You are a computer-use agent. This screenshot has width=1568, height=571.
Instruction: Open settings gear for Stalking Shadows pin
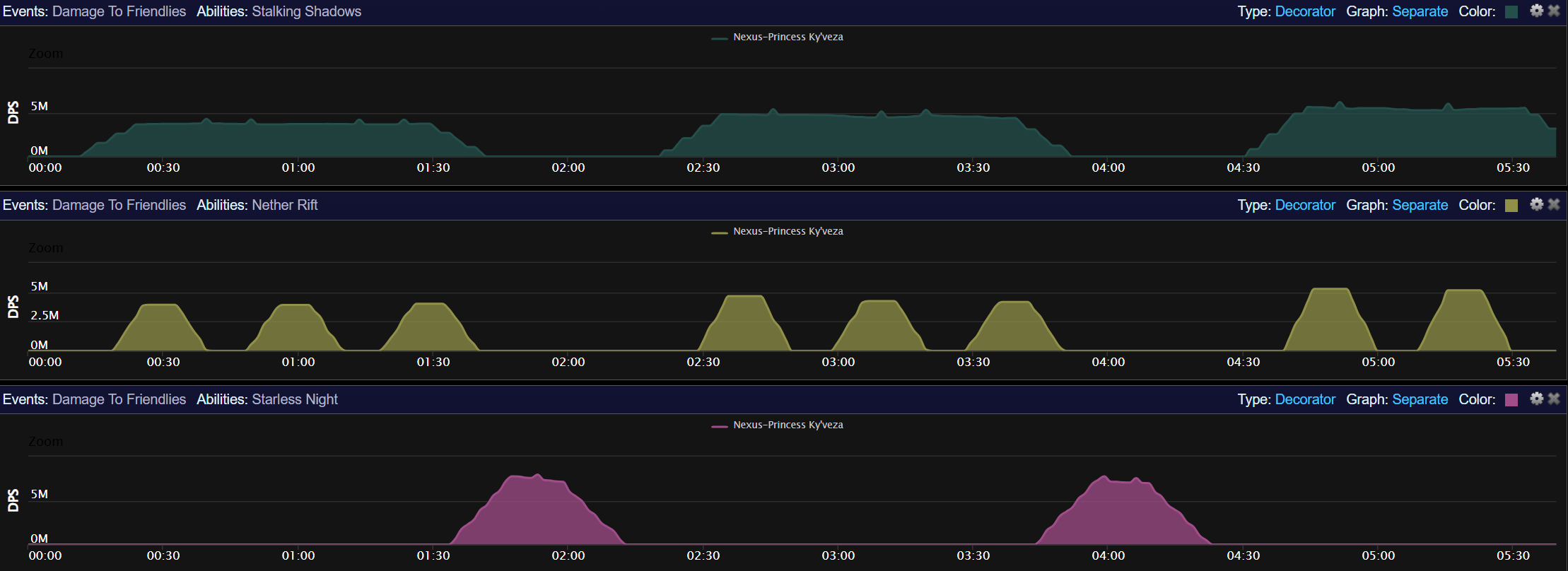1537,11
